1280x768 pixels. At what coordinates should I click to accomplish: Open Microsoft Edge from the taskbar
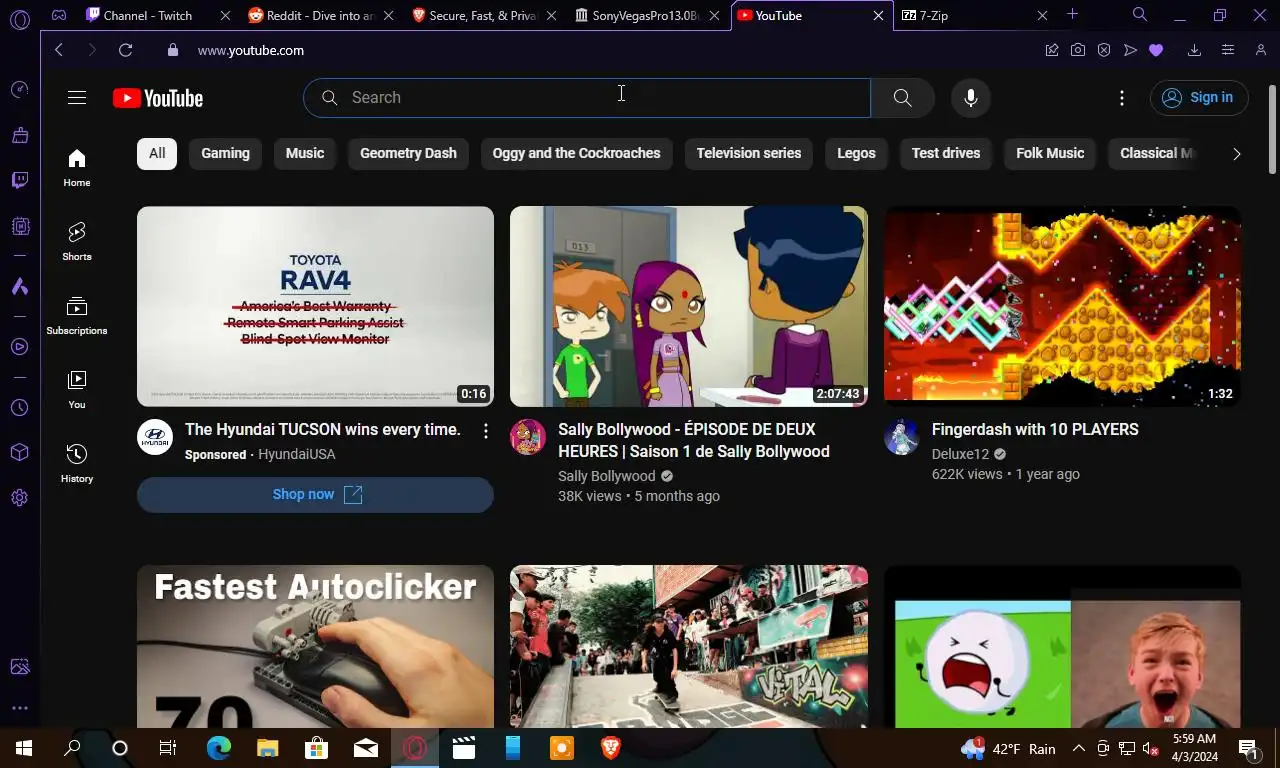[218, 748]
